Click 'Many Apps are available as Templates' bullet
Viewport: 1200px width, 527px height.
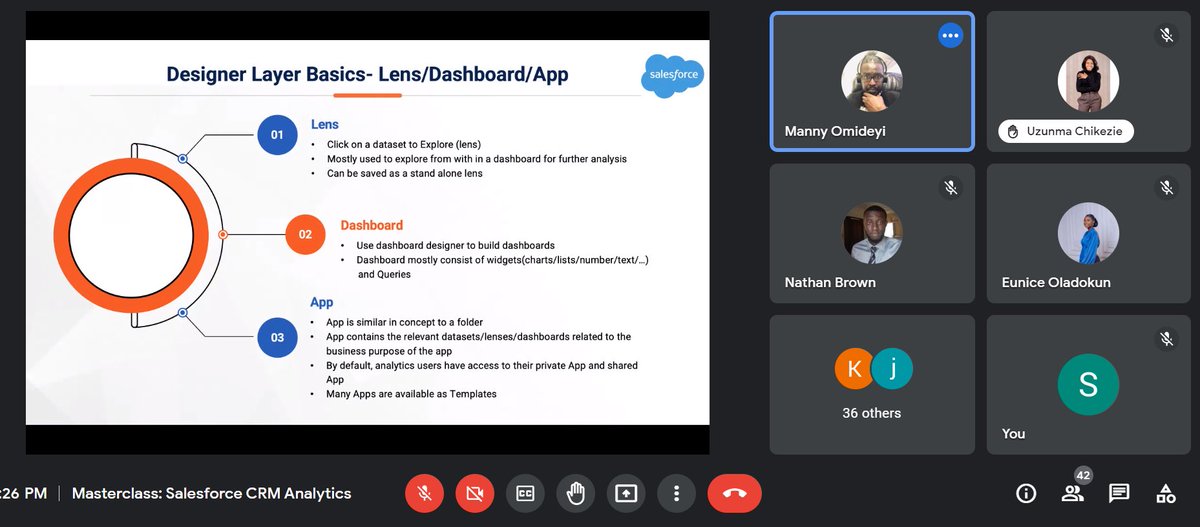[x=411, y=394]
